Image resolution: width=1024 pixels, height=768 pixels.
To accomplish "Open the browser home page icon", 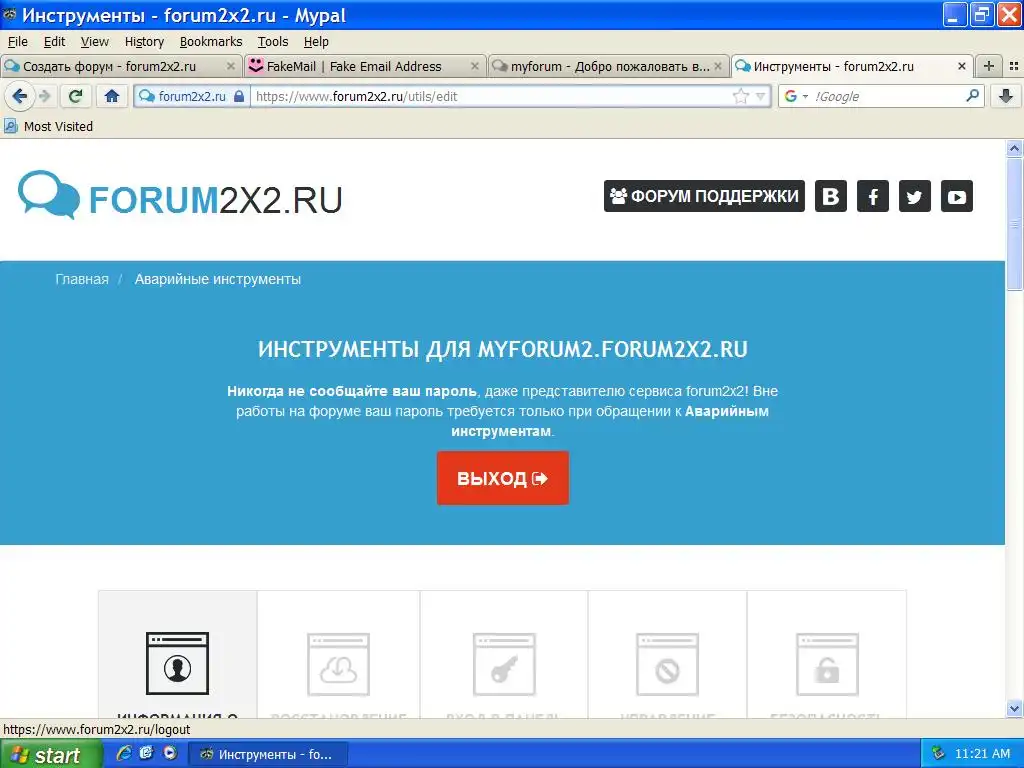I will [x=112, y=97].
